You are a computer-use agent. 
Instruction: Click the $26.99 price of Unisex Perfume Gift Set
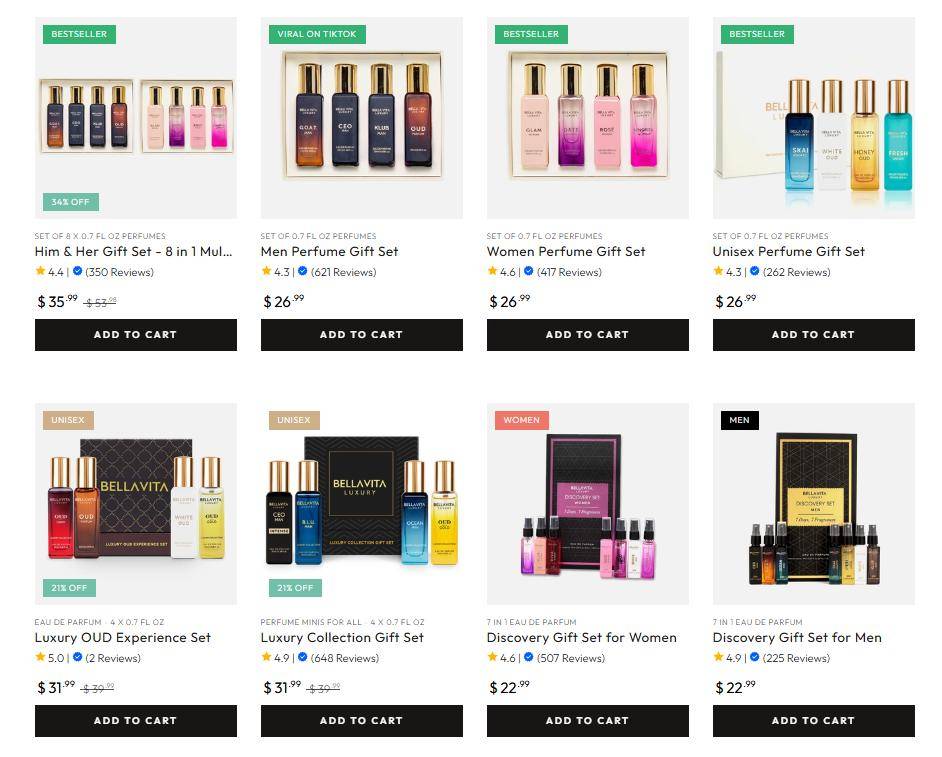[735, 301]
